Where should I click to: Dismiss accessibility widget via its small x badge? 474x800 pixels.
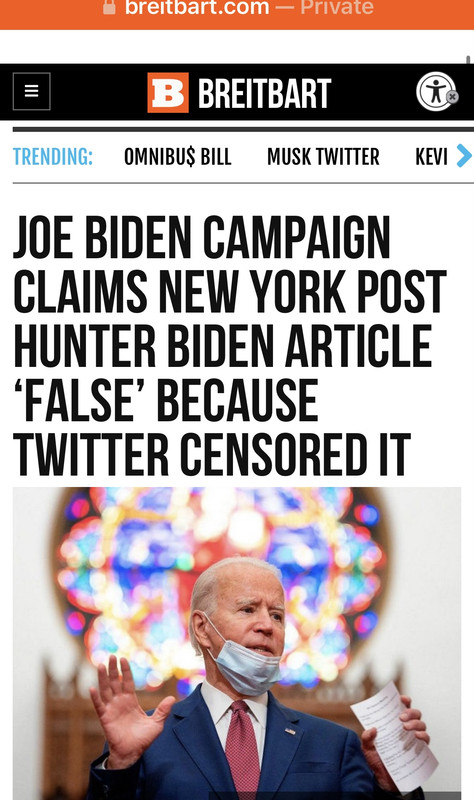coord(452,96)
